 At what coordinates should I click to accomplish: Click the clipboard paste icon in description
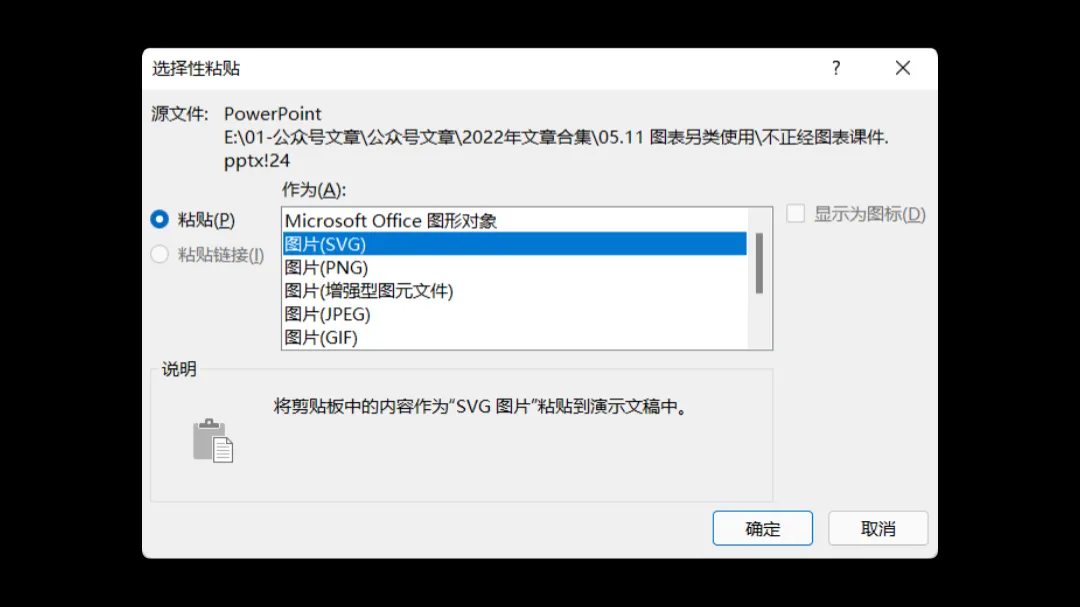(x=213, y=441)
